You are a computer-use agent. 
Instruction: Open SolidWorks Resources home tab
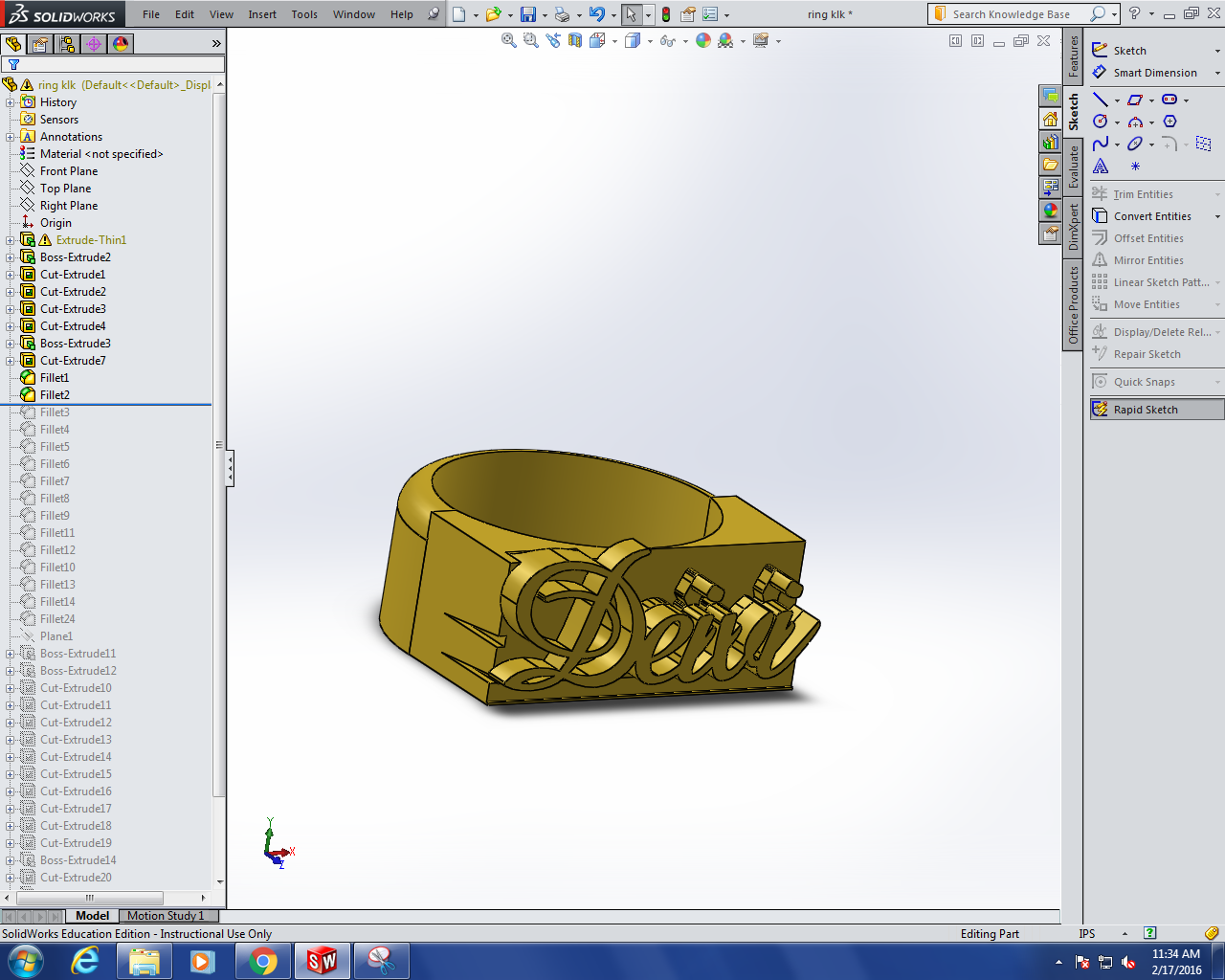(x=1051, y=120)
